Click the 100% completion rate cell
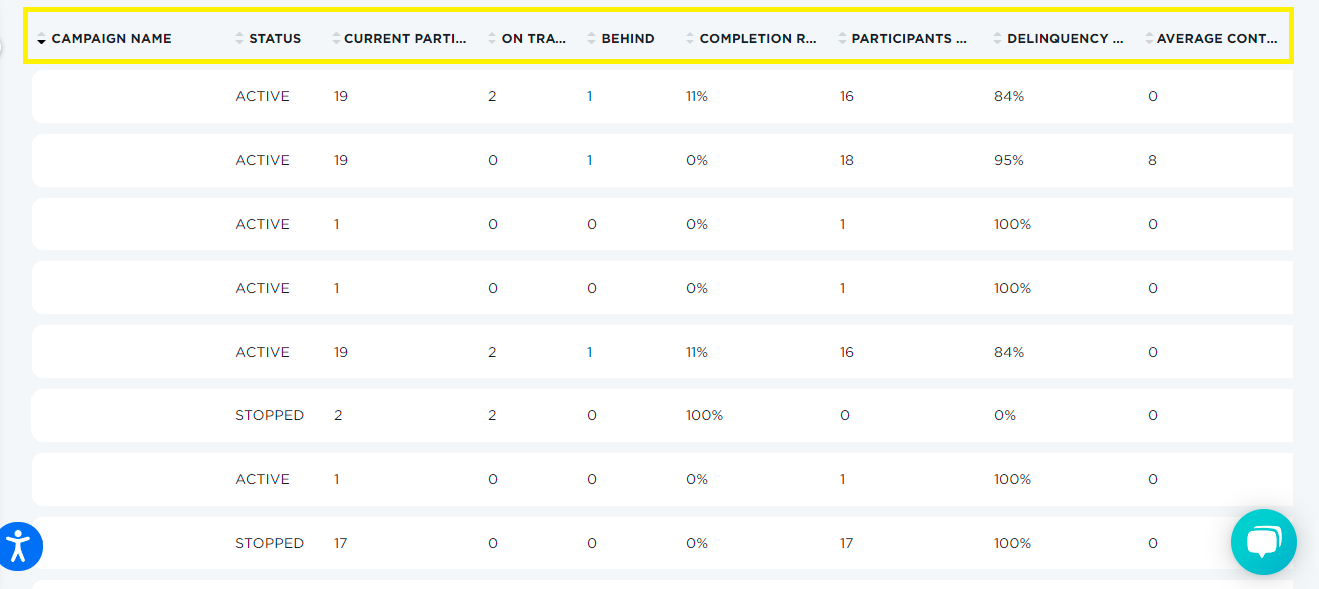This screenshot has height=589, width=1319. tap(704, 415)
